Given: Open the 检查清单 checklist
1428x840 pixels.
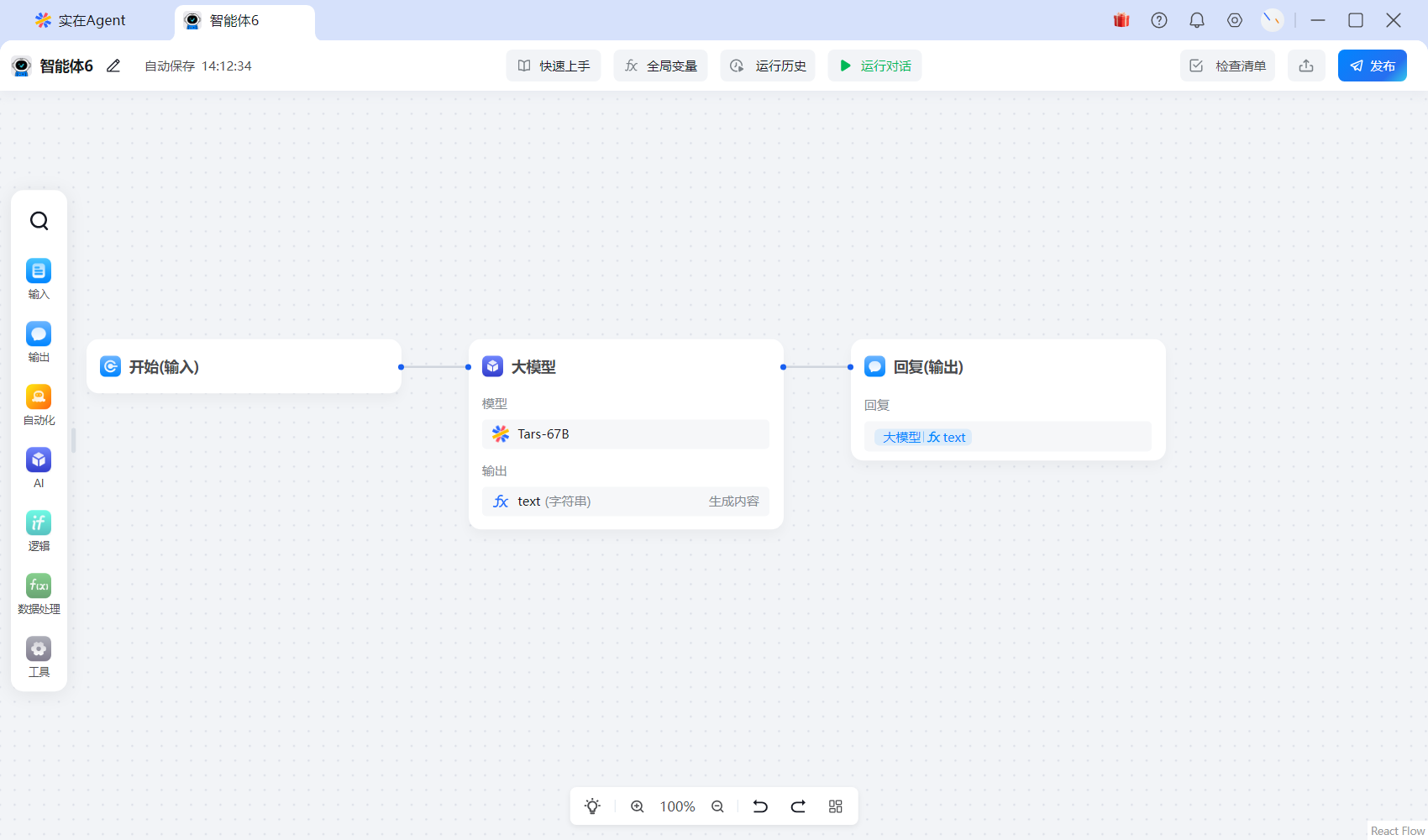Looking at the screenshot, I should [x=1227, y=66].
